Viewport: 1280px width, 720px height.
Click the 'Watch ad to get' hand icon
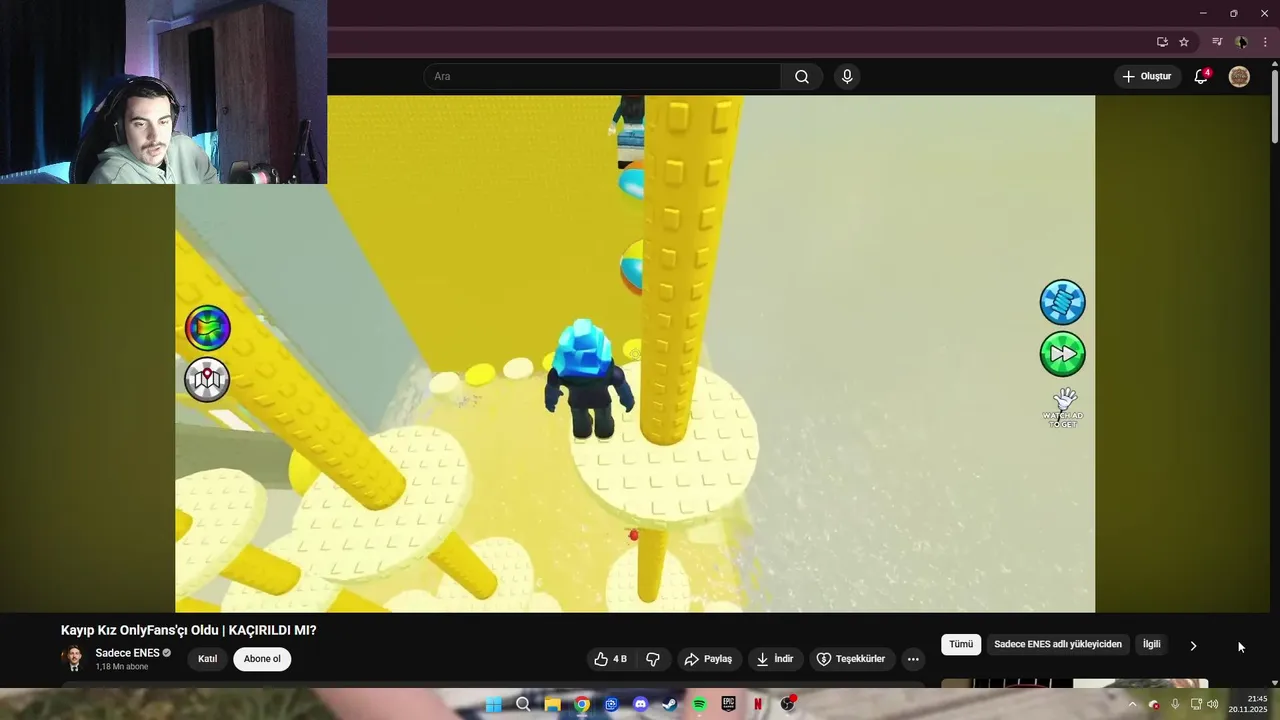tap(1063, 407)
